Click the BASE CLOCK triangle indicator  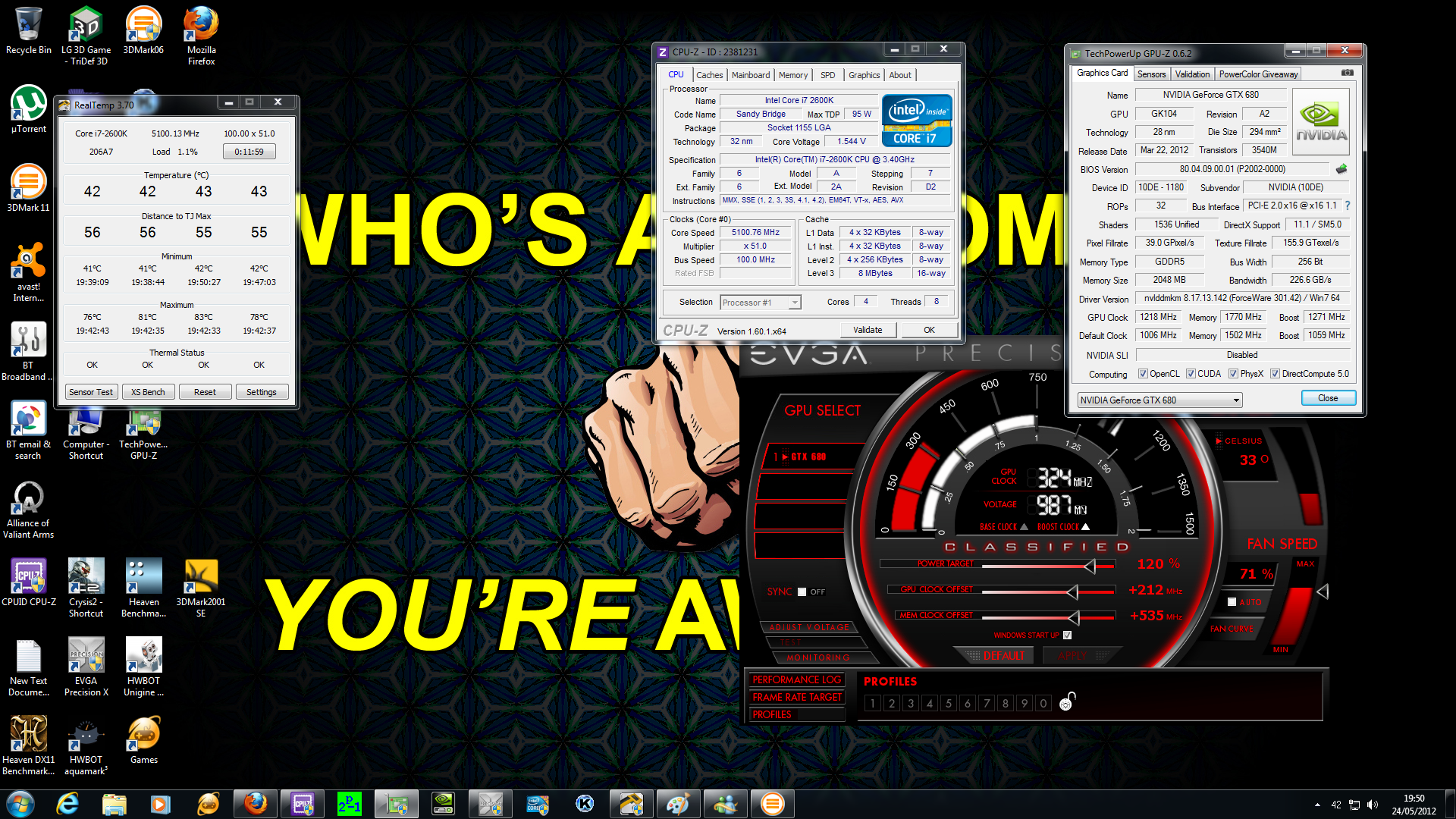coord(1024,527)
